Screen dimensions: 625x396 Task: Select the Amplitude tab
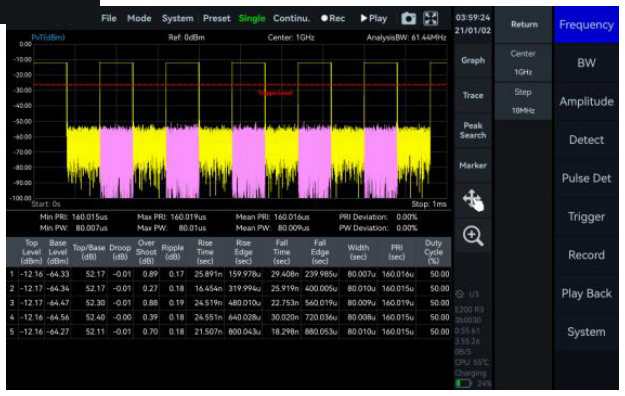(x=586, y=101)
